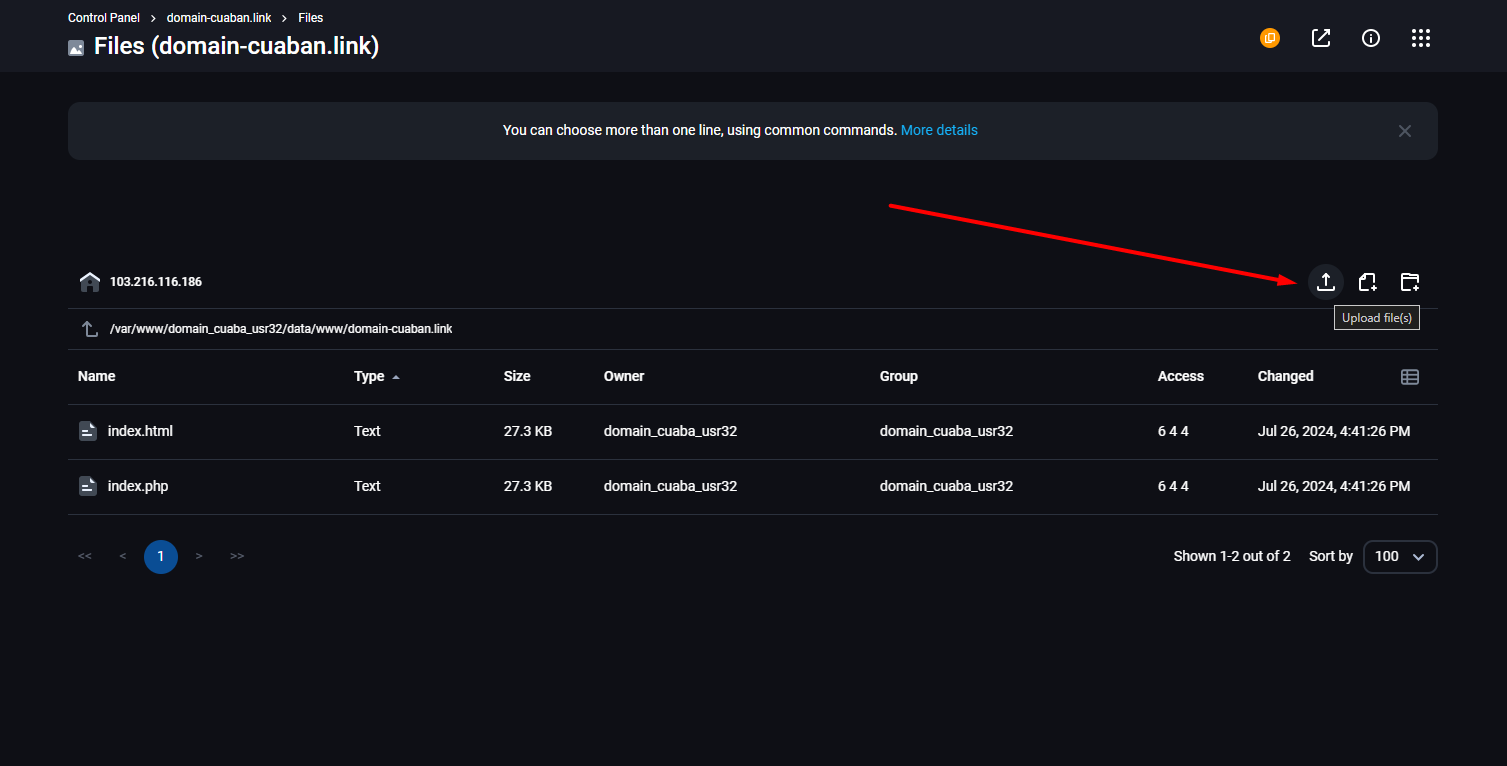This screenshot has width=1507, height=766.
Task: Go up one directory level icon
Action: [90, 329]
